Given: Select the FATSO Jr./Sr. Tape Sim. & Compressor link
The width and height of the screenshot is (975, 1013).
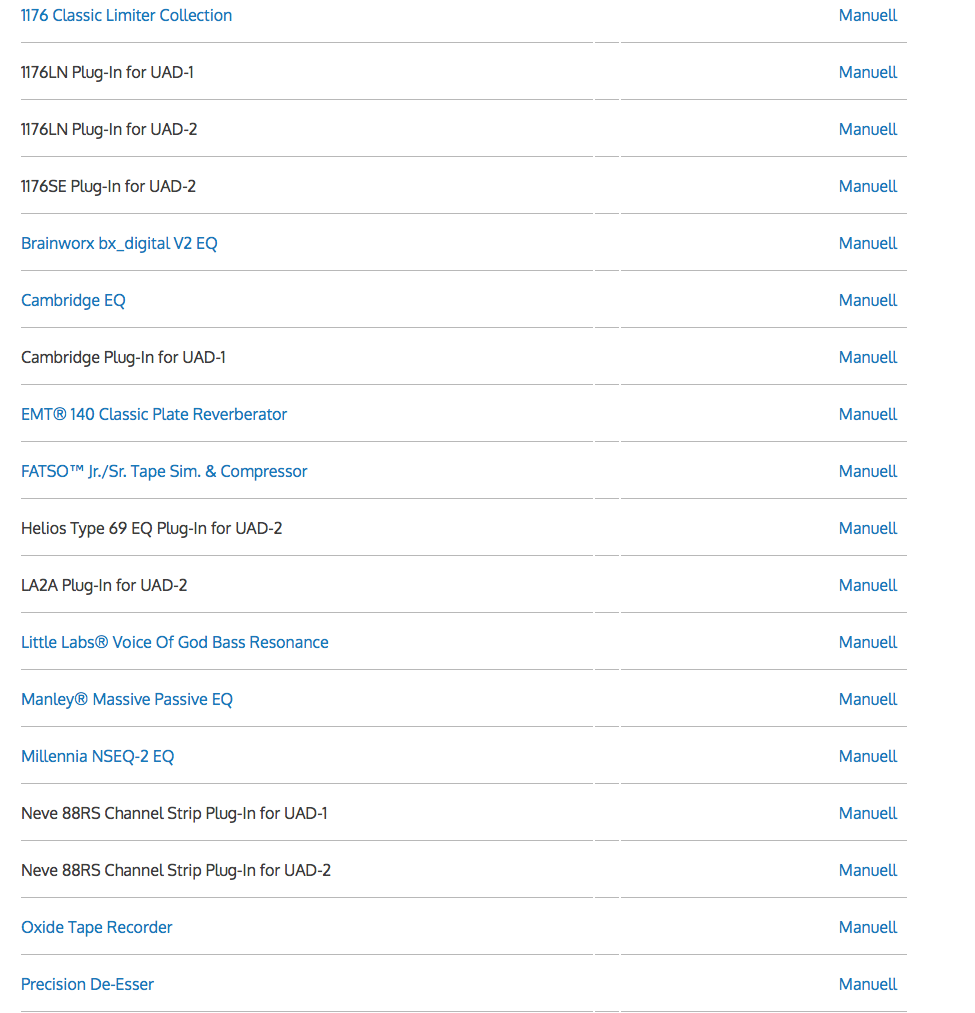Looking at the screenshot, I should pos(164,471).
